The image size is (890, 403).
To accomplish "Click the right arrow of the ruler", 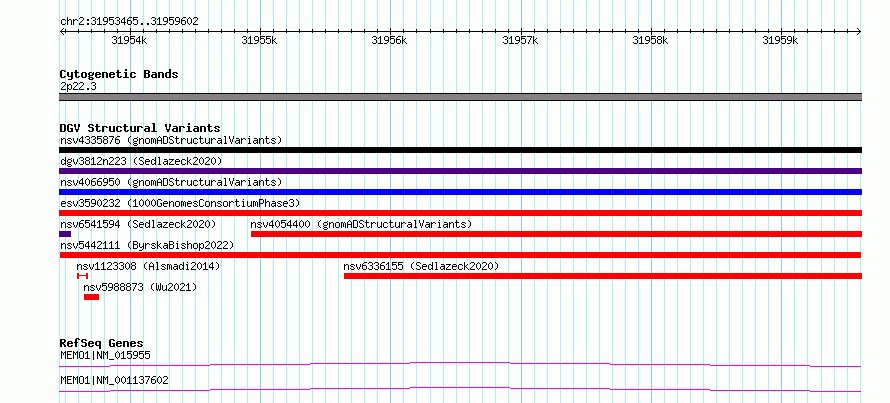I will 859,31.
